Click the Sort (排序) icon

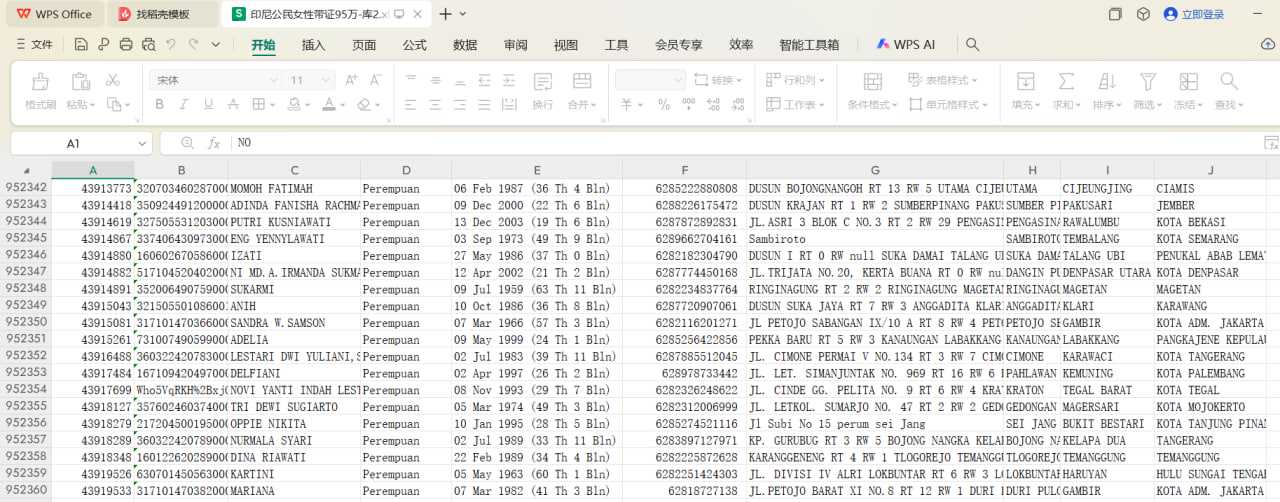[x=1107, y=81]
